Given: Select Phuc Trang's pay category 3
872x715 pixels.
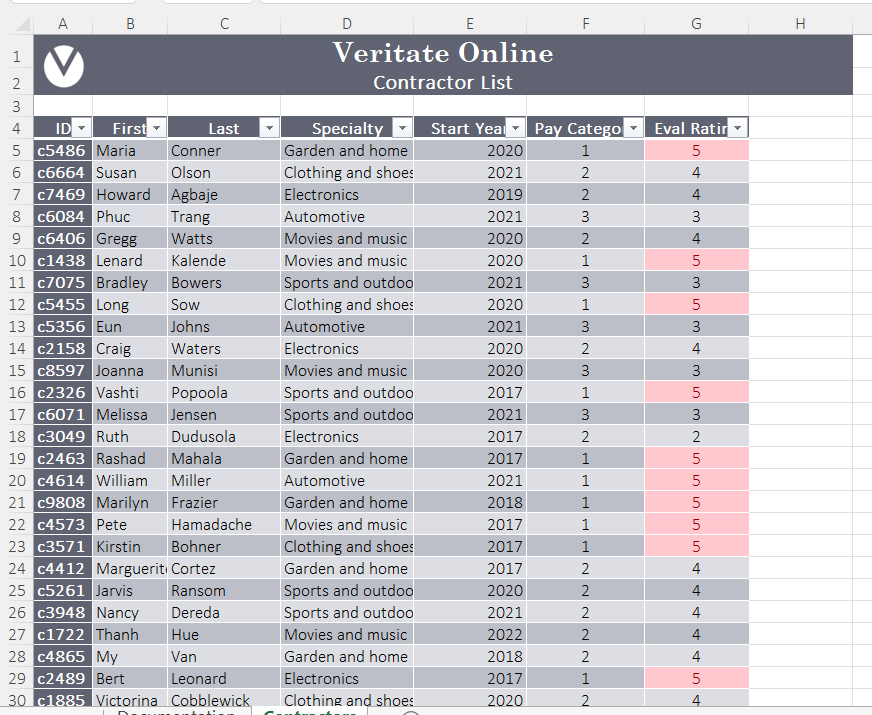Looking at the screenshot, I should (586, 216).
